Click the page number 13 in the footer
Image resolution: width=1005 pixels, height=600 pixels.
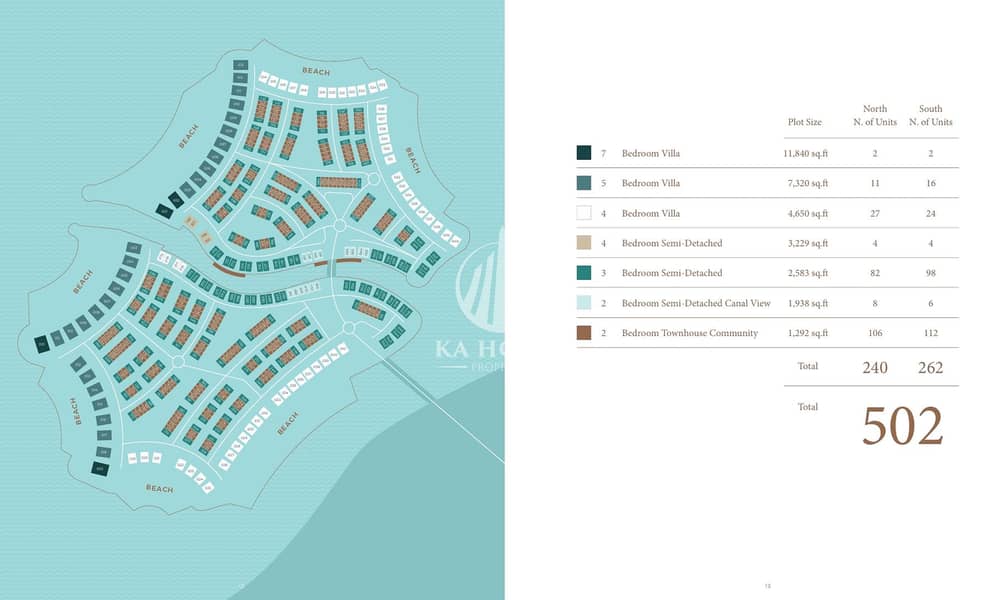tap(767, 586)
